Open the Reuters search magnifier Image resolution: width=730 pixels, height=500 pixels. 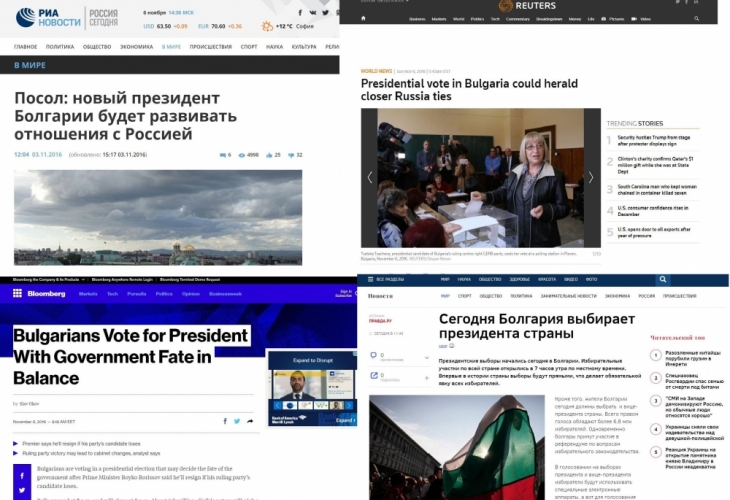(696, 19)
